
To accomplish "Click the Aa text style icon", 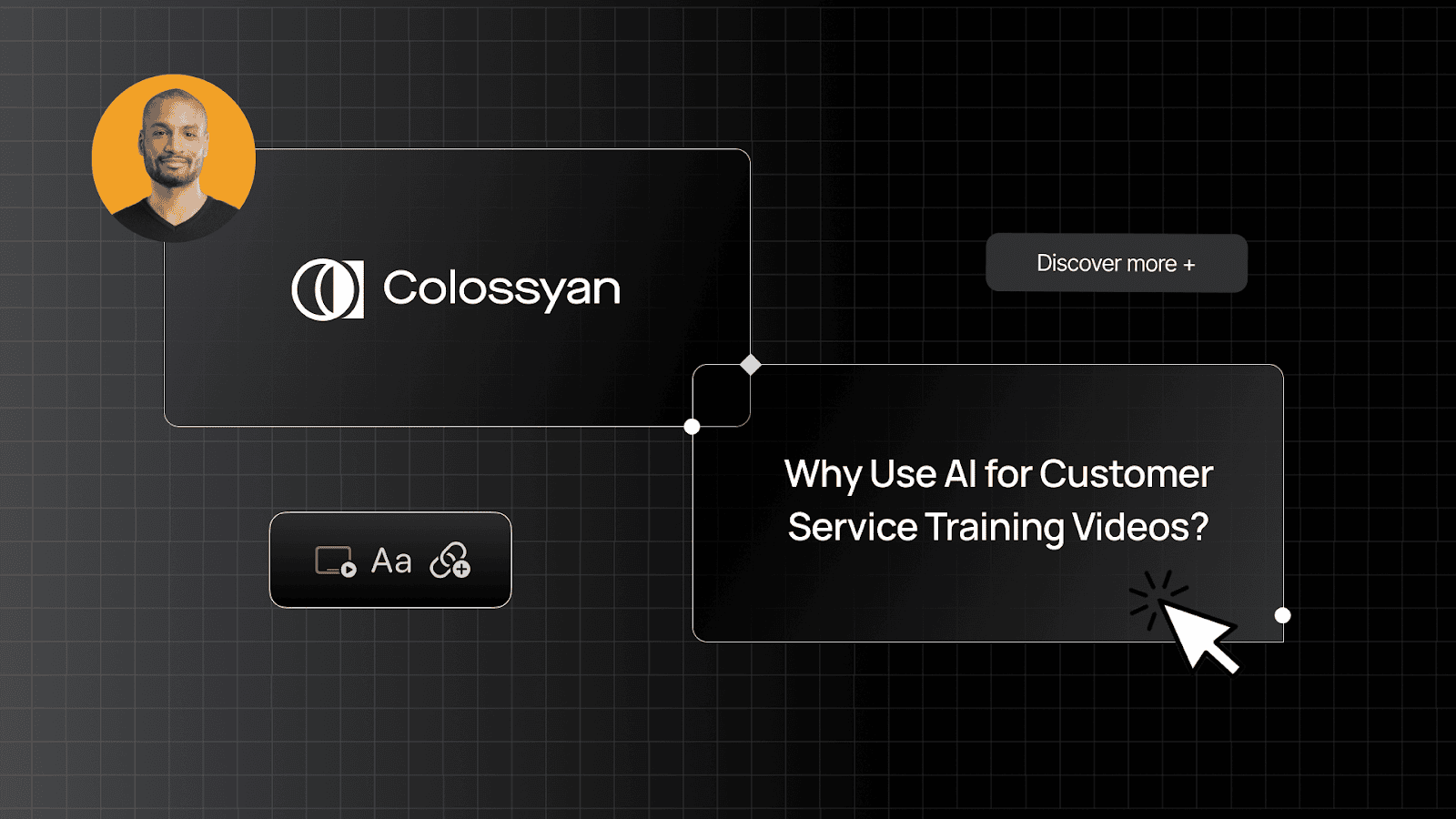I will click(x=391, y=561).
